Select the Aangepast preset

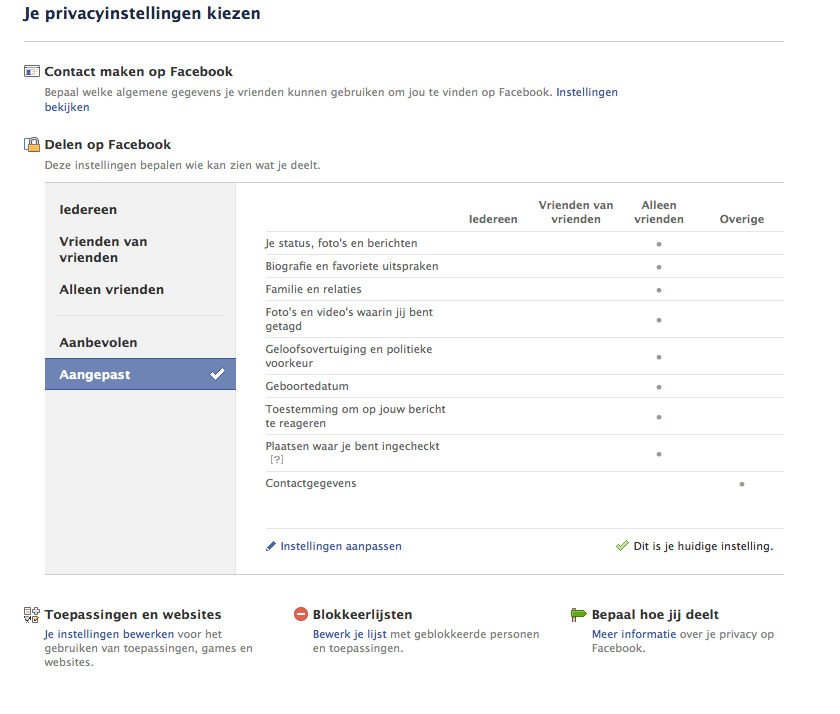click(x=140, y=374)
